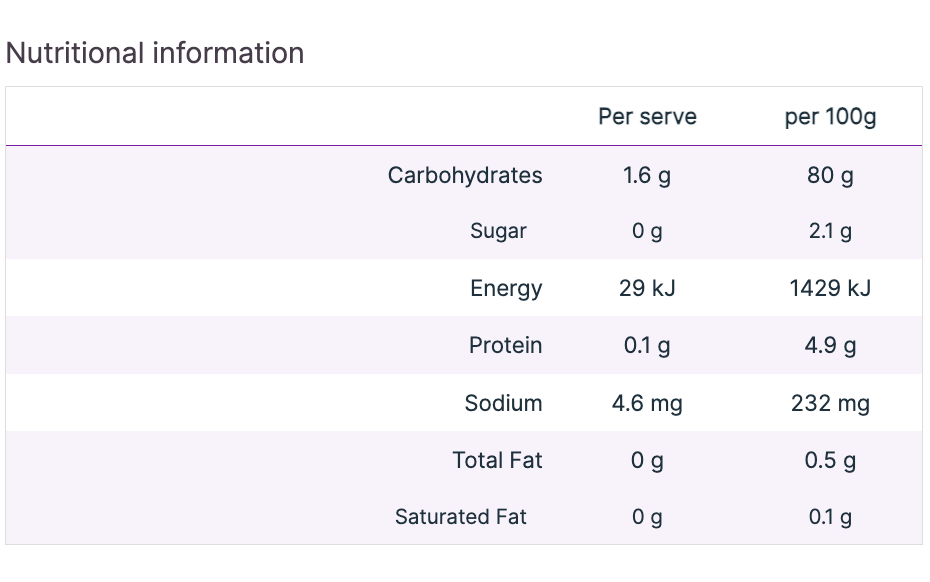Click the Saturated Fat row label
This screenshot has width=930, height=582.
pos(460,517)
